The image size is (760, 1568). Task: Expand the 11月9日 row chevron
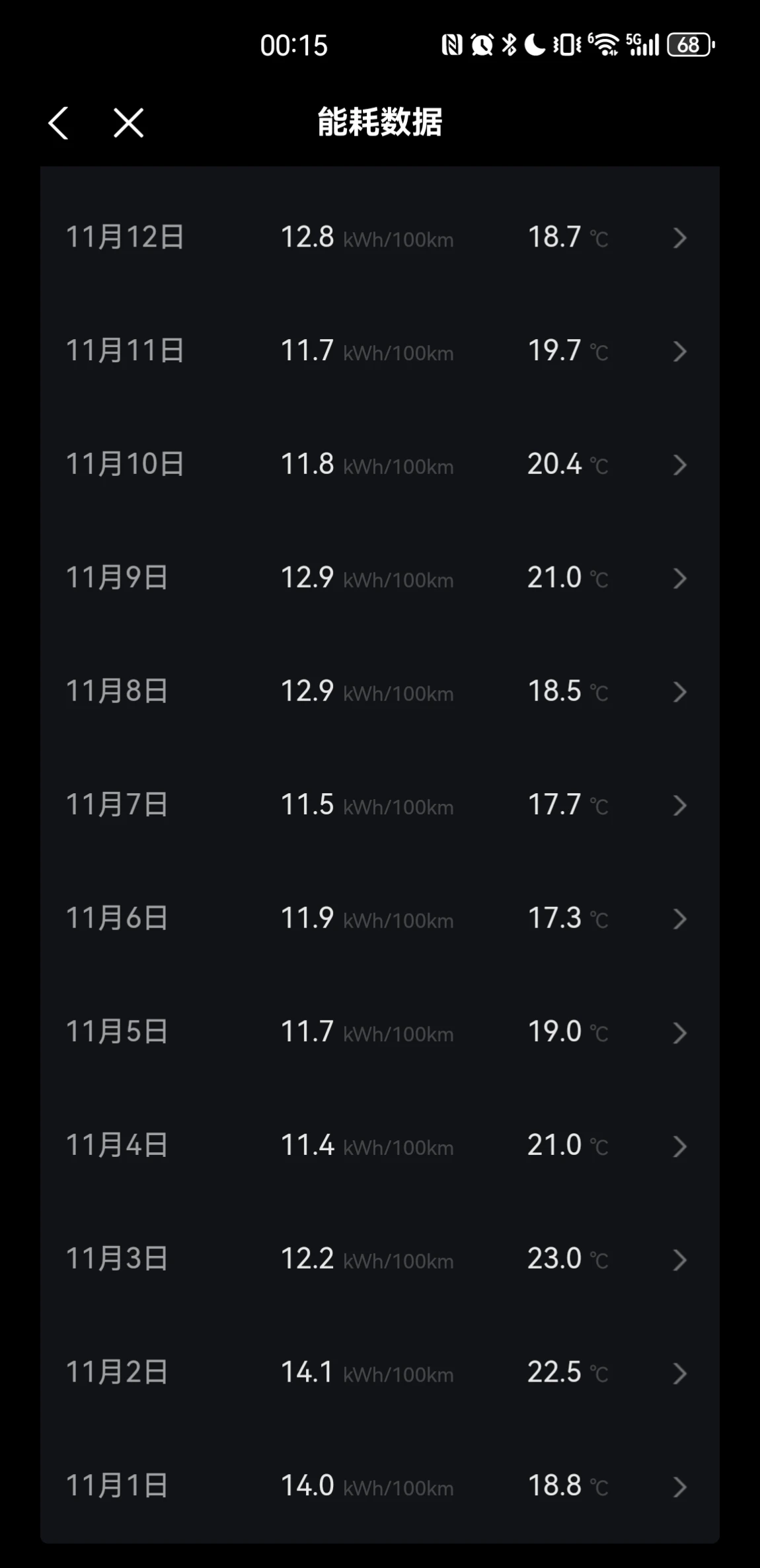pos(679,578)
